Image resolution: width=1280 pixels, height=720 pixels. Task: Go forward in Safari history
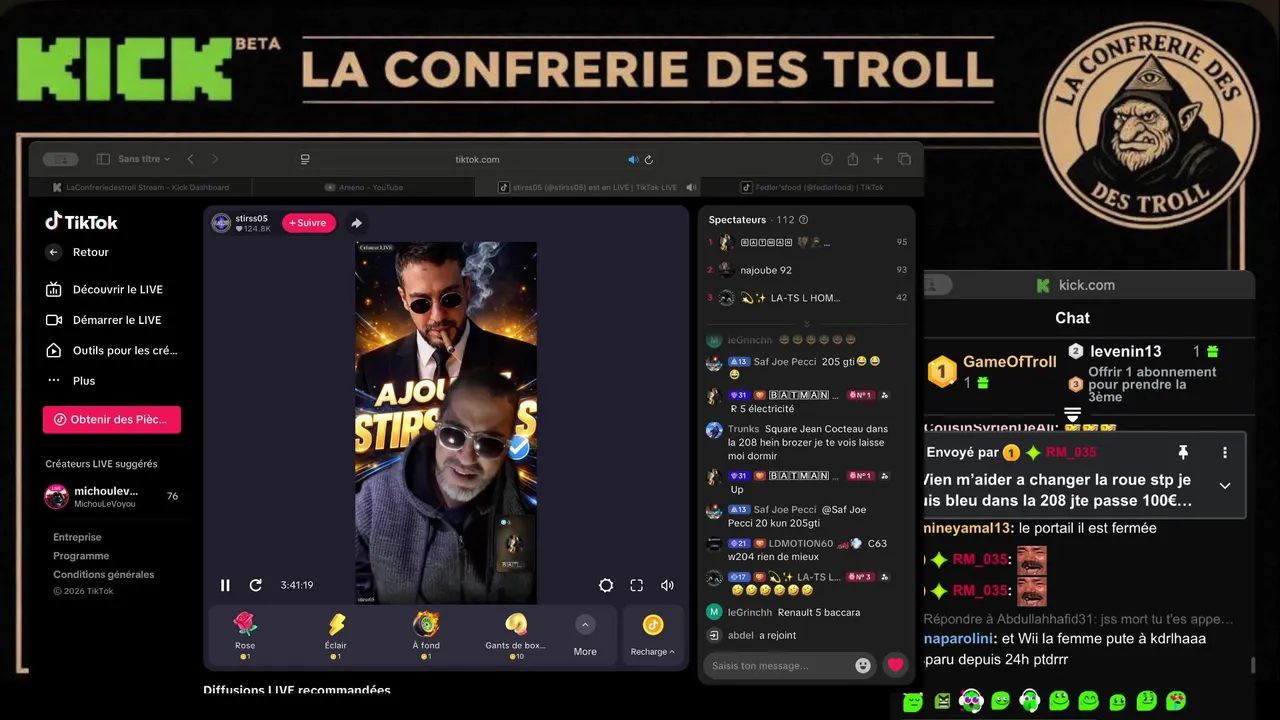click(x=215, y=159)
